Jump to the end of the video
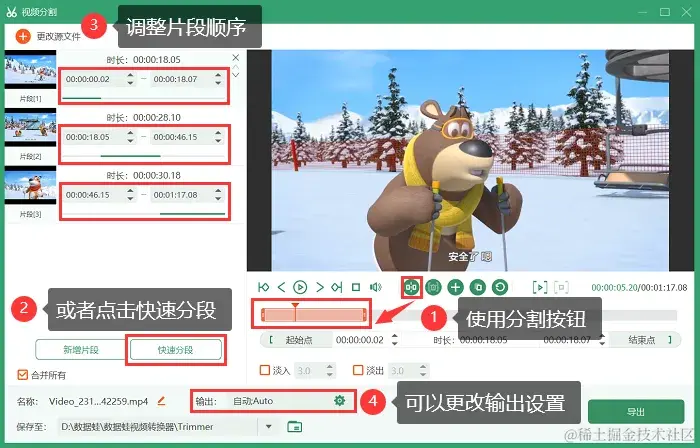700x448 pixels. (337, 287)
